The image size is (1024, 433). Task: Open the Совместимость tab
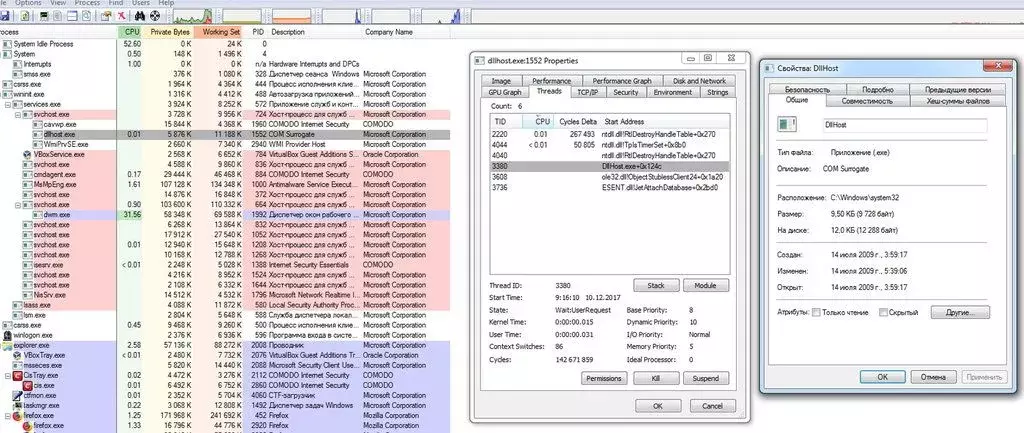867,101
